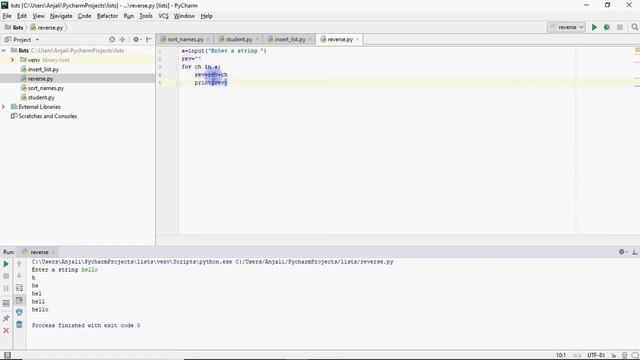Viewport: 640px width, 360px height.
Task: Start debugging with the toolbar debug icon
Action: [x=607, y=27]
